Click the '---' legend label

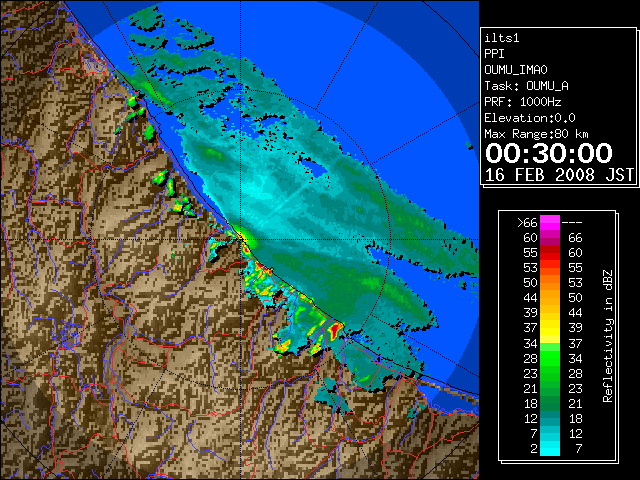572,223
